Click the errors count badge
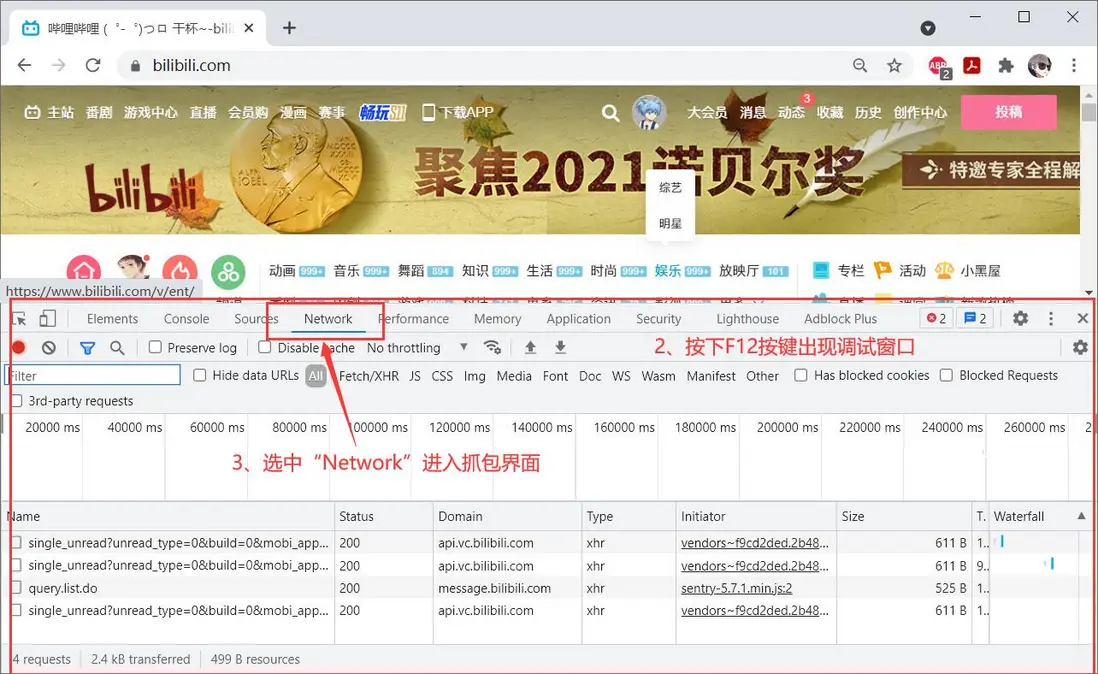 936,318
